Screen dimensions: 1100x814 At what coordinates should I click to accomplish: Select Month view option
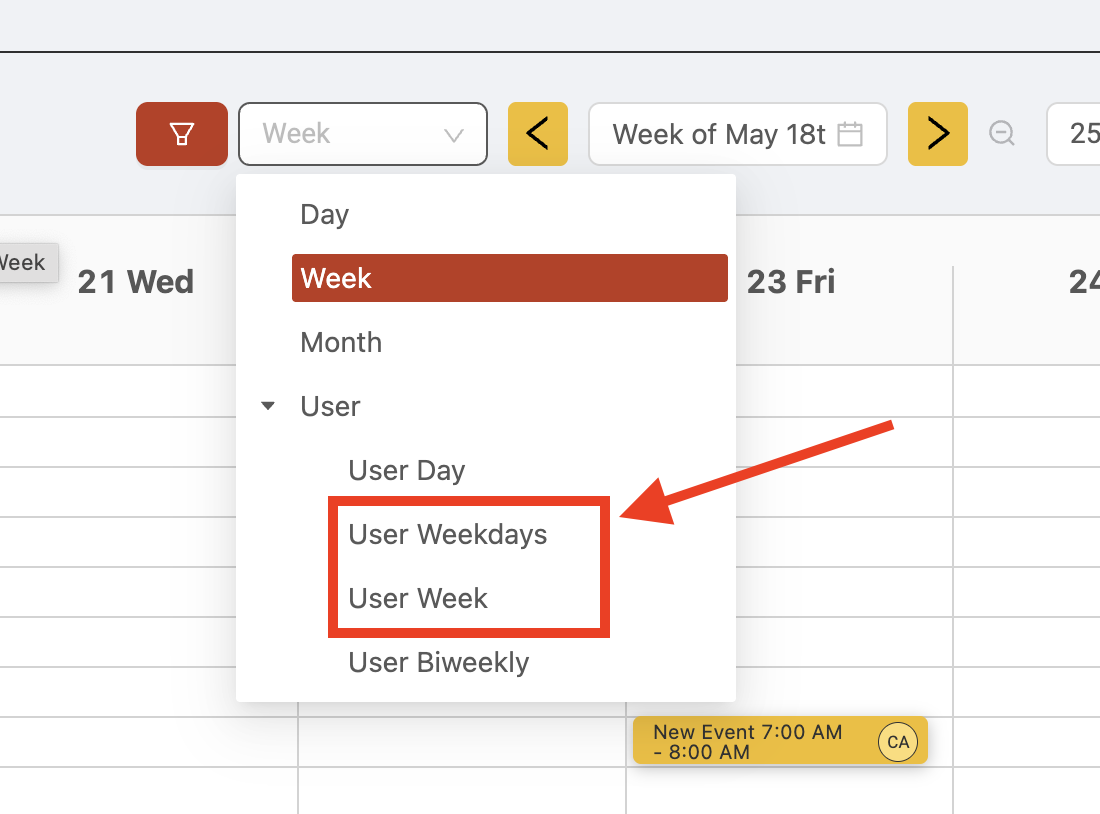[509, 342]
